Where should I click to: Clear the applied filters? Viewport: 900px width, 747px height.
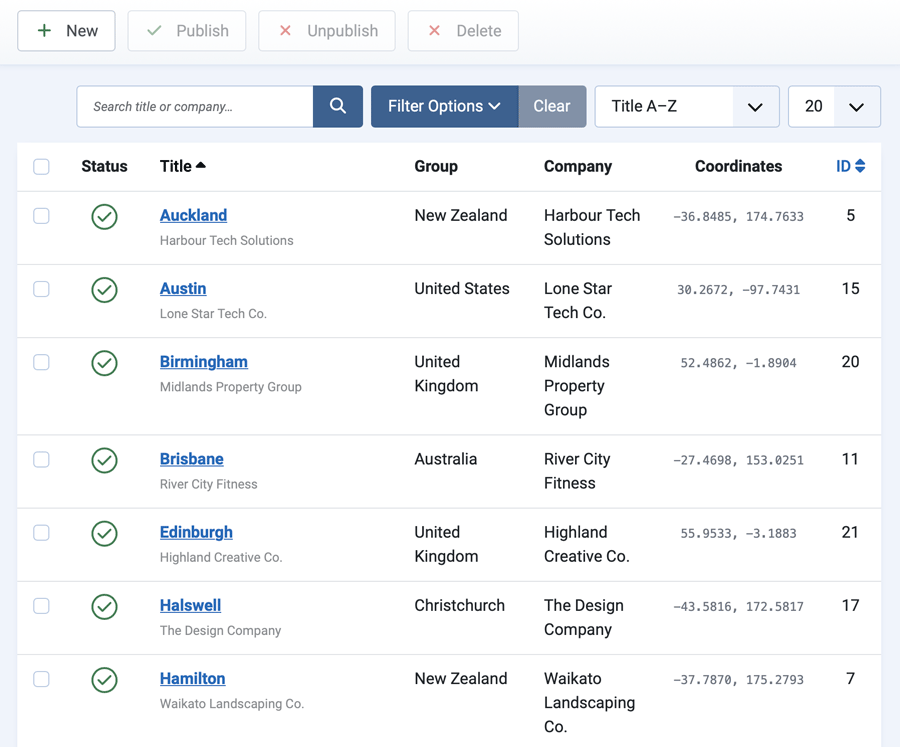pyautogui.click(x=552, y=106)
